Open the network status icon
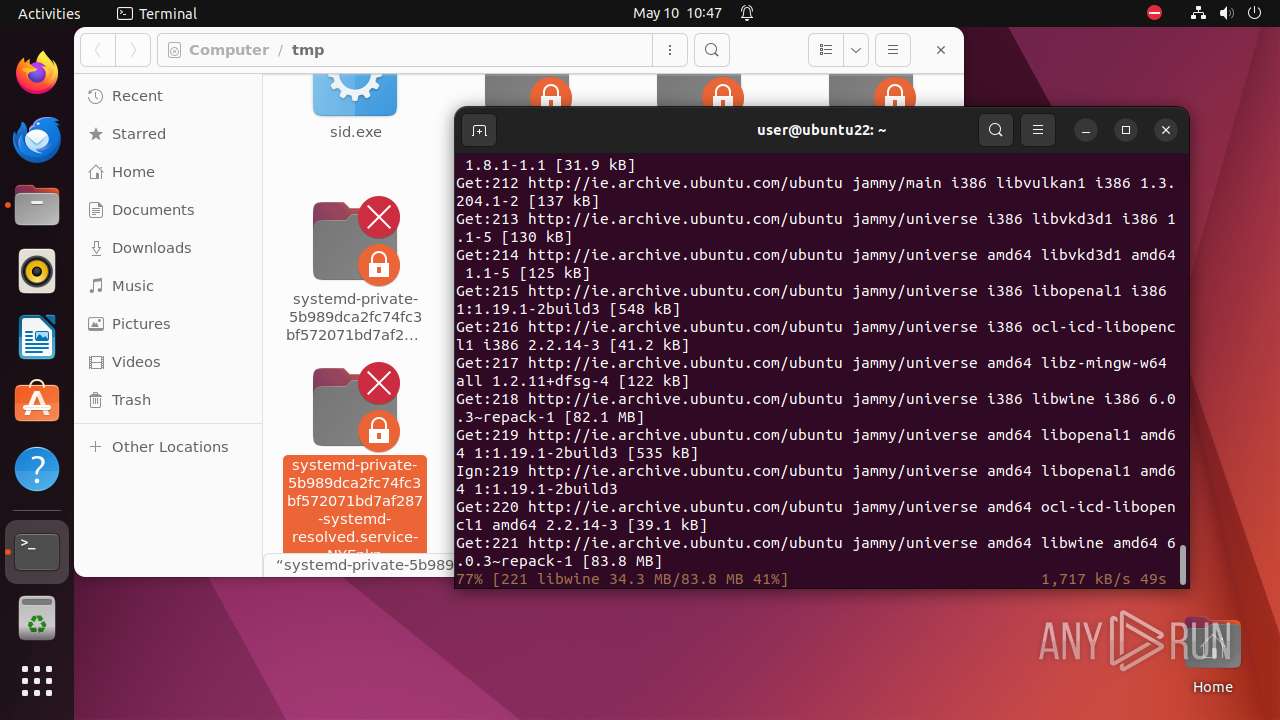The width and height of the screenshot is (1280, 720). [x=1199, y=13]
